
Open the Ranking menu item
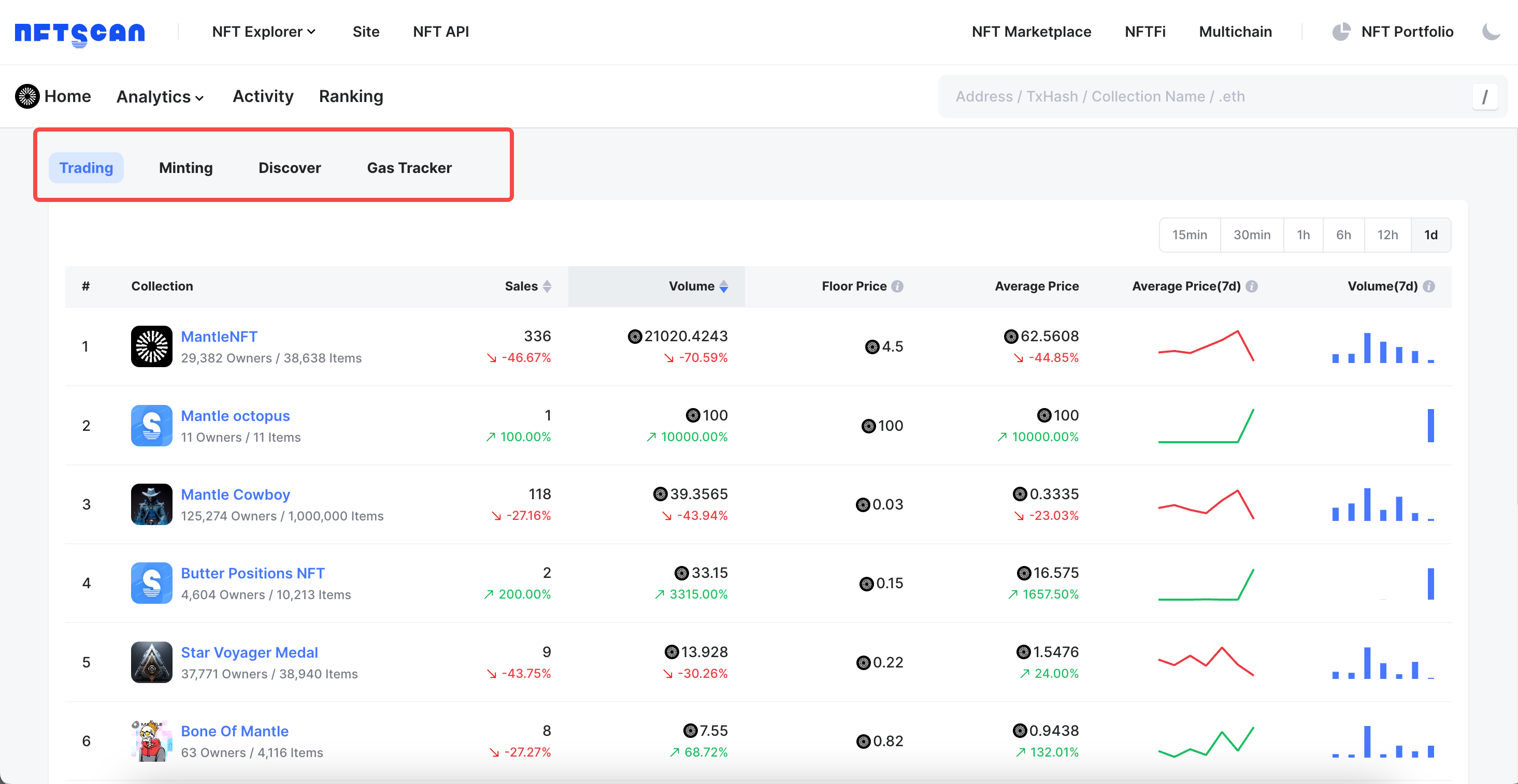(x=351, y=97)
